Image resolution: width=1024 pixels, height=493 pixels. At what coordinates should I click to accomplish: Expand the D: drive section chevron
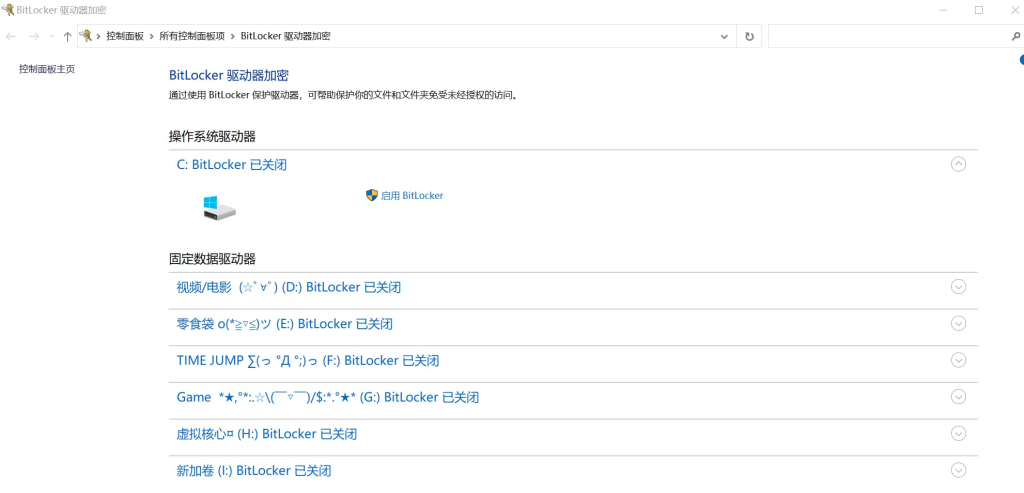(x=958, y=287)
